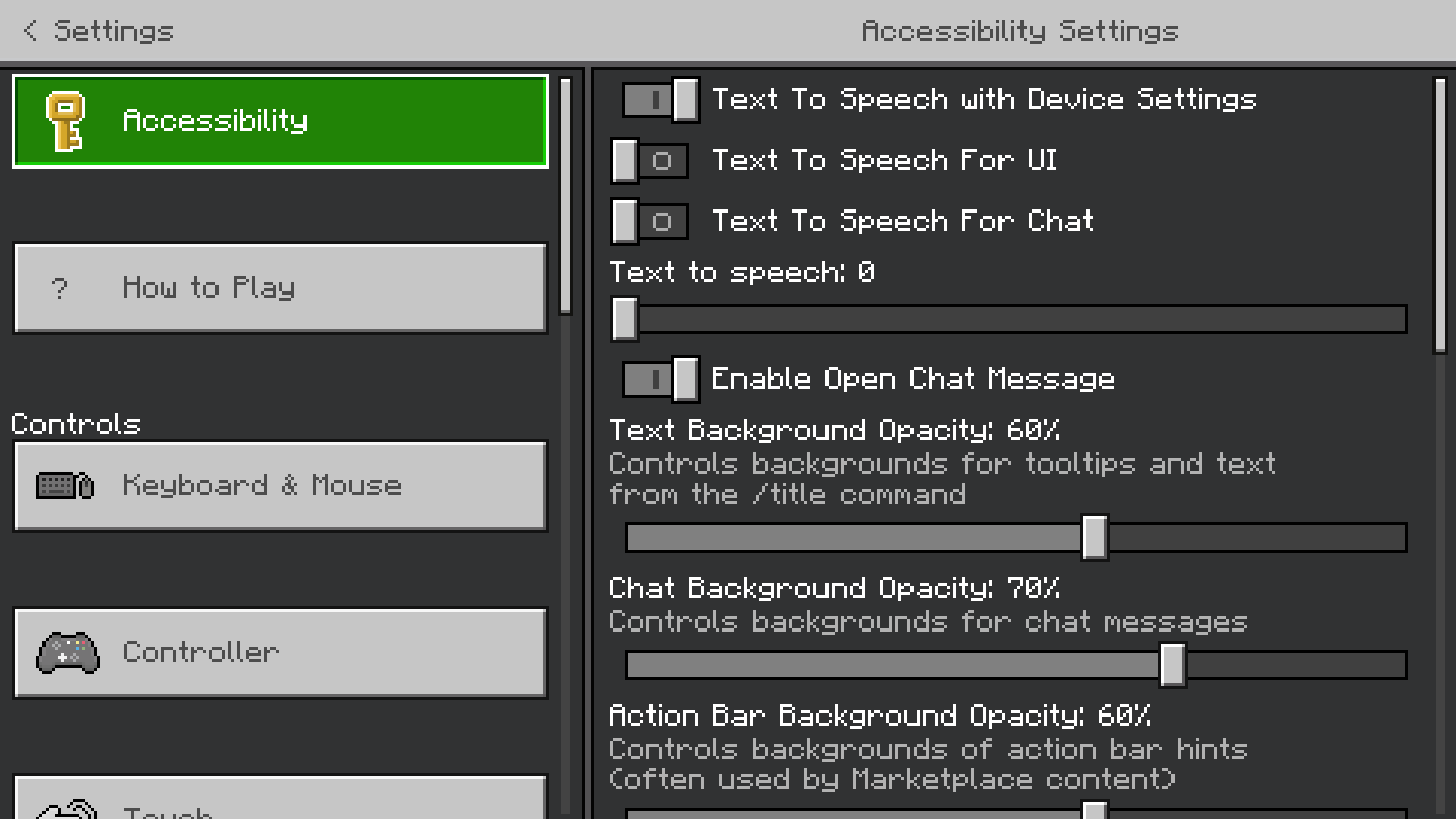The width and height of the screenshot is (1456, 819).
Task: Go back using the Settings label
Action: pyautogui.click(x=114, y=30)
